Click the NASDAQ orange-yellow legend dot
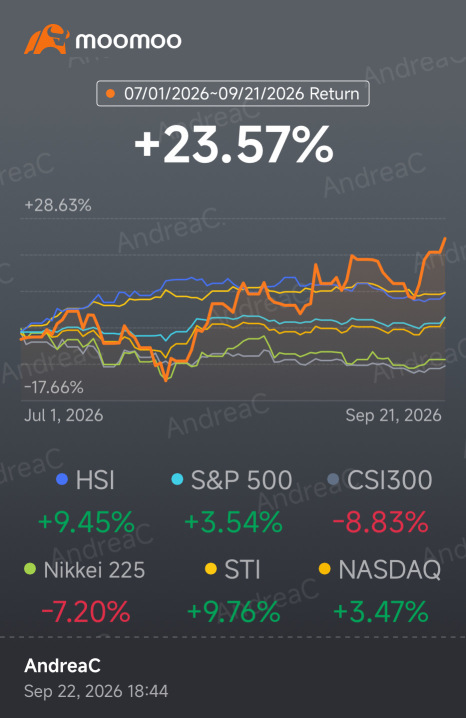Image resolution: width=466 pixels, height=718 pixels. pyautogui.click(x=325, y=570)
